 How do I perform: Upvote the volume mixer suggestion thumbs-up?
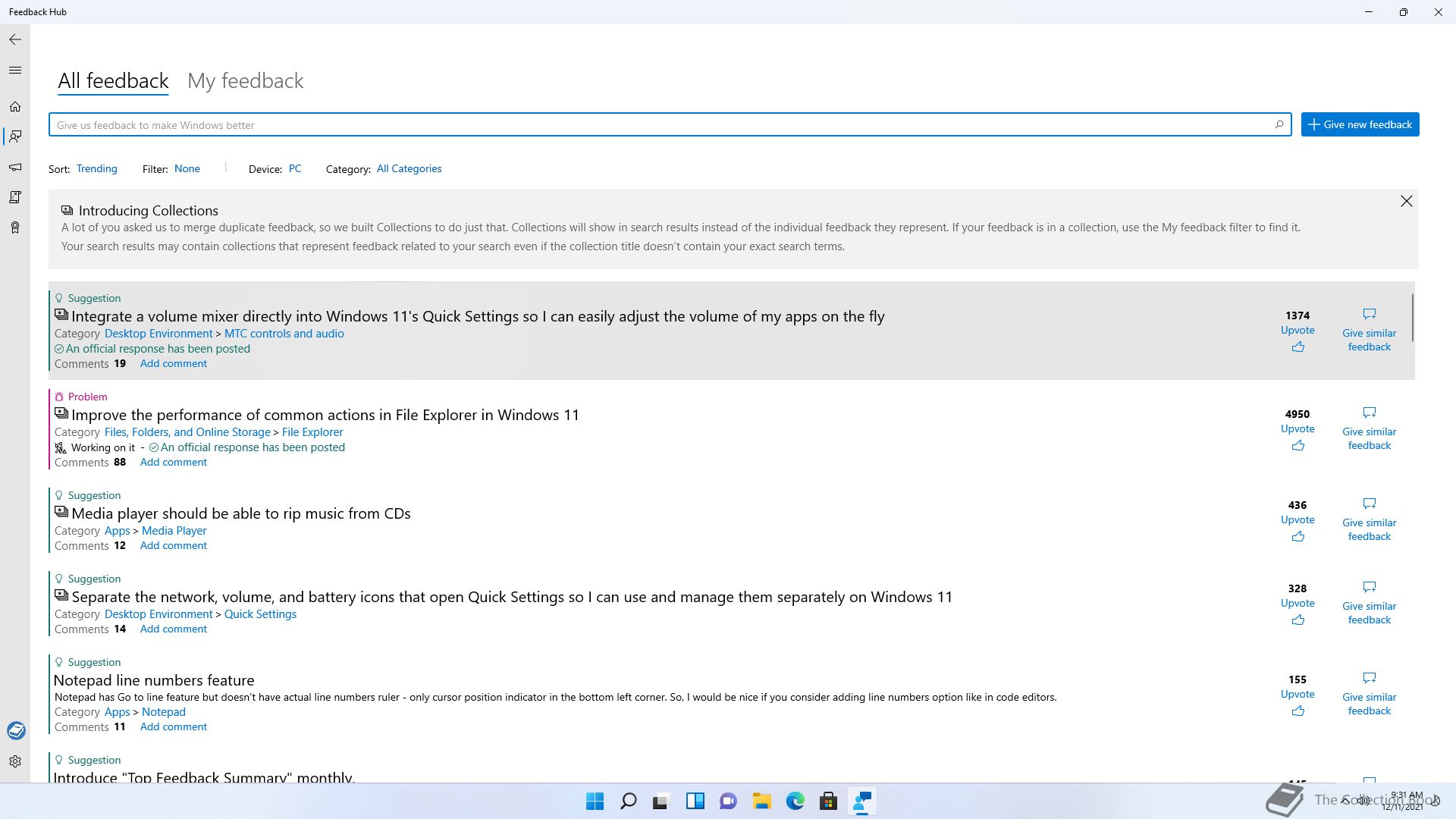[x=1298, y=347]
